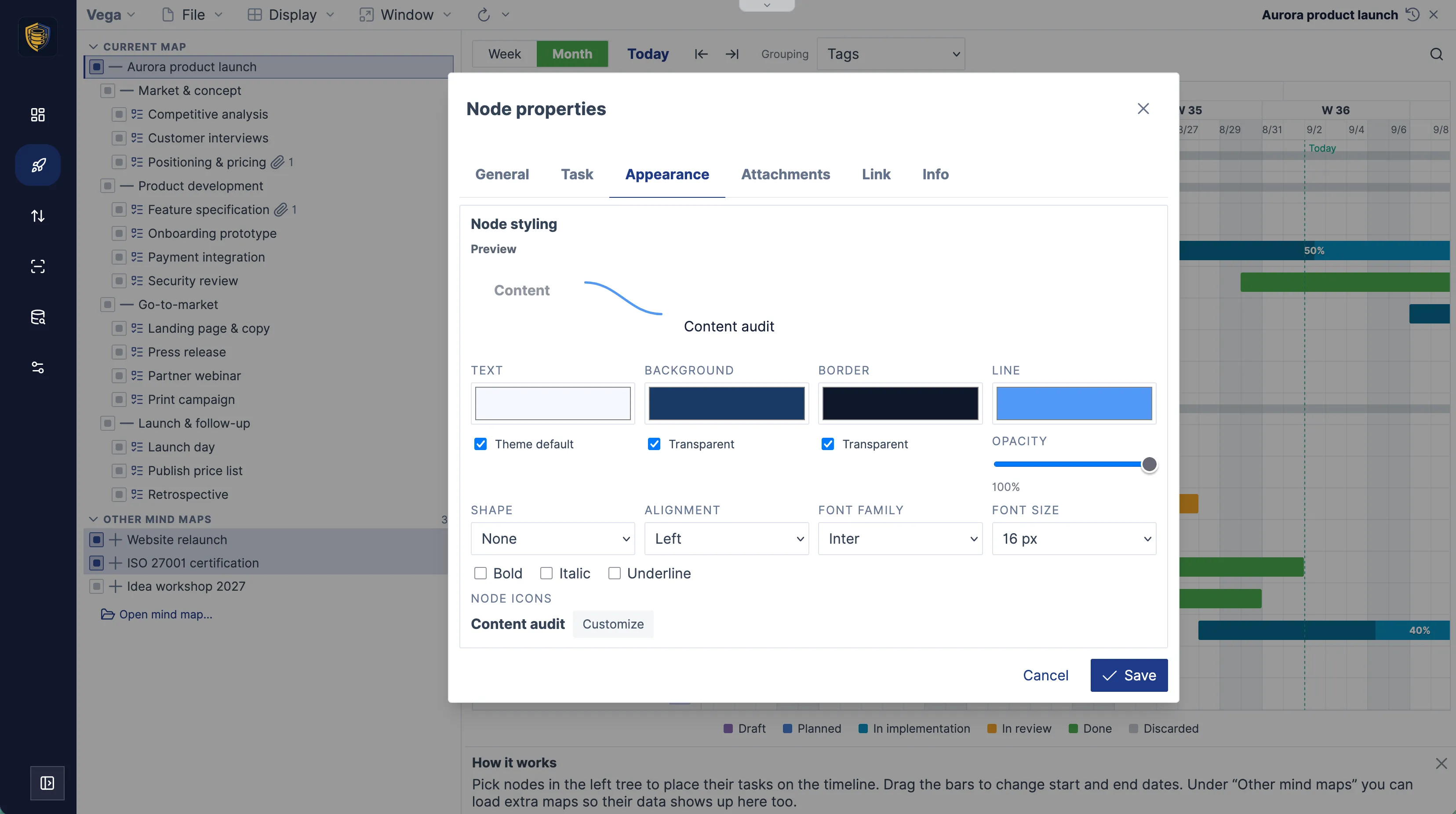This screenshot has height=814, width=1456.
Task: Jump to Today in timeline
Action: (648, 54)
